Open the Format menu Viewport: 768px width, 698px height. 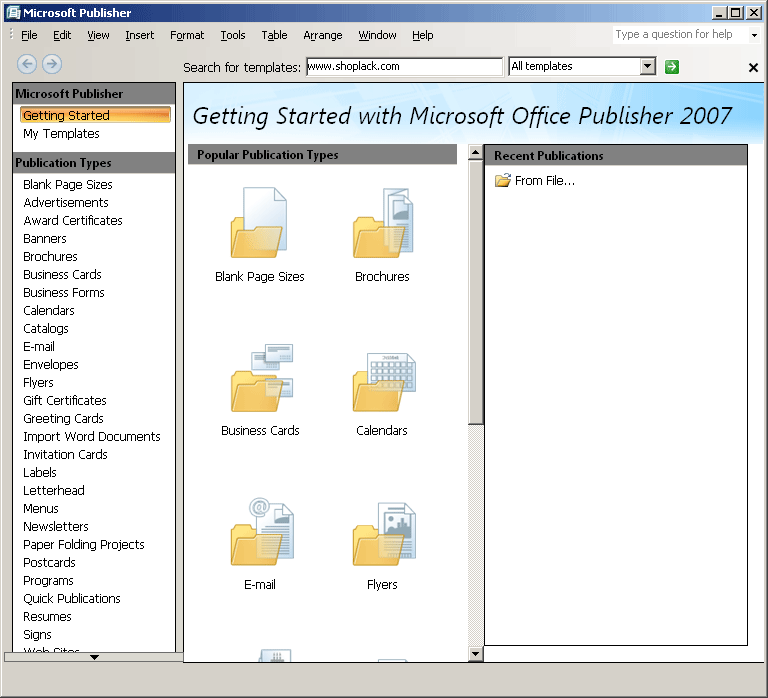click(187, 35)
